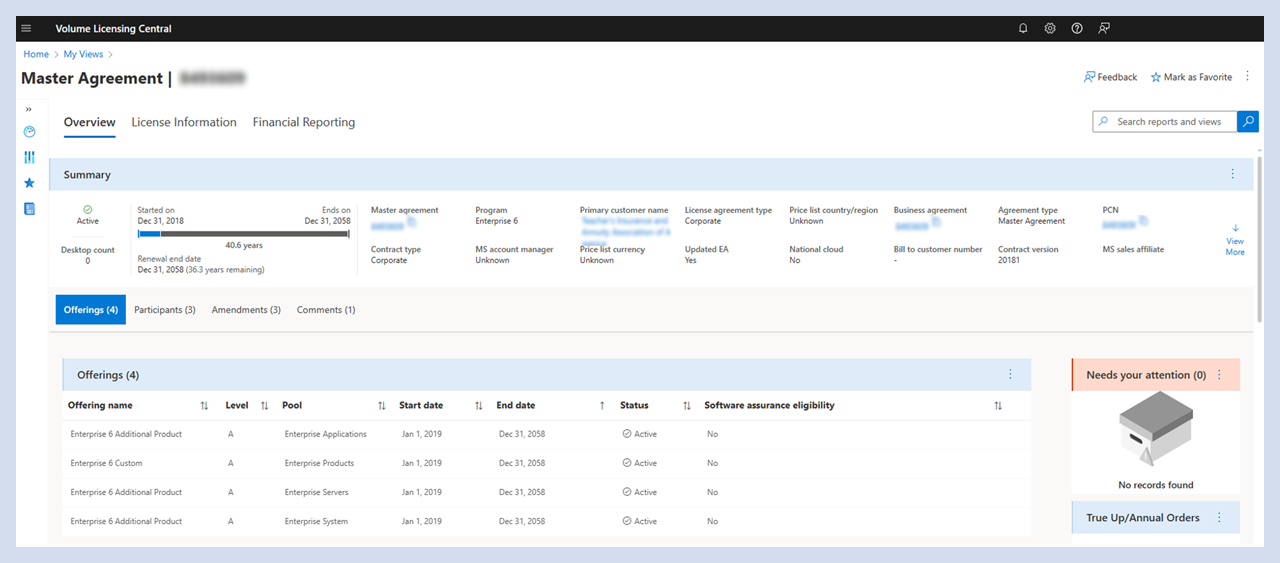
Task: Click the blue search magnifier button
Action: 1248,121
